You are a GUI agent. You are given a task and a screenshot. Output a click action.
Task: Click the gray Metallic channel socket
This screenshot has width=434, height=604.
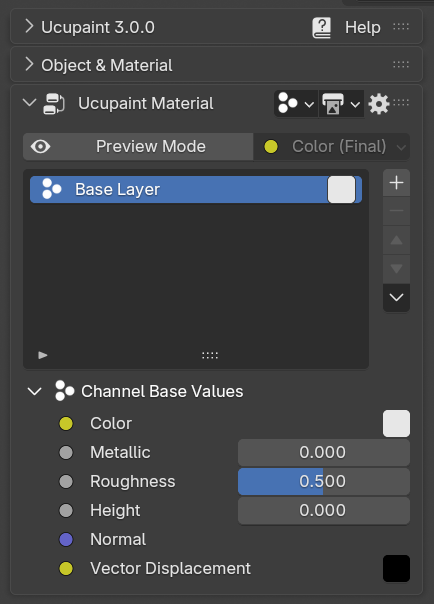click(66, 452)
